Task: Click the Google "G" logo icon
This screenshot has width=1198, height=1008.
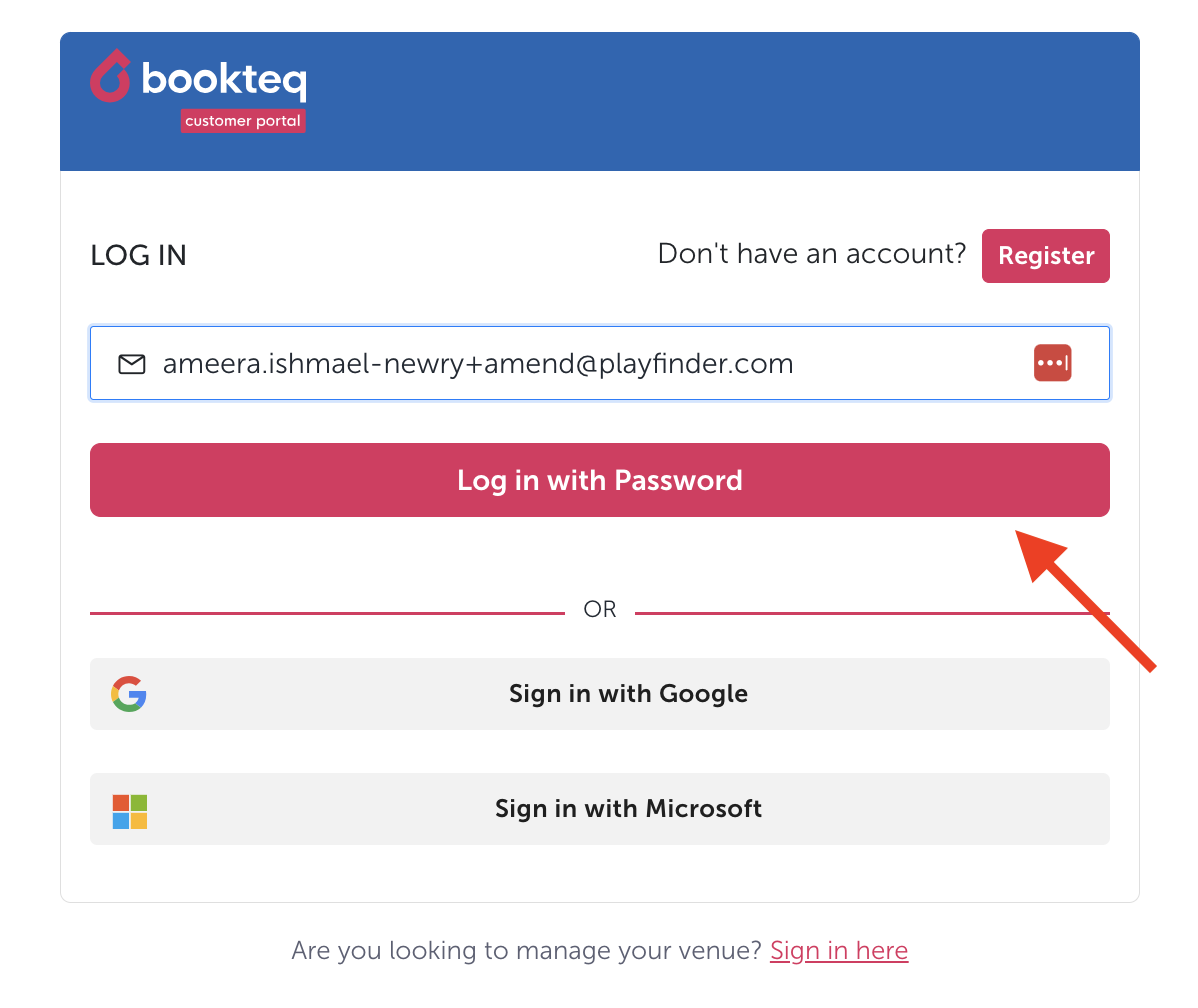Action: click(x=129, y=694)
